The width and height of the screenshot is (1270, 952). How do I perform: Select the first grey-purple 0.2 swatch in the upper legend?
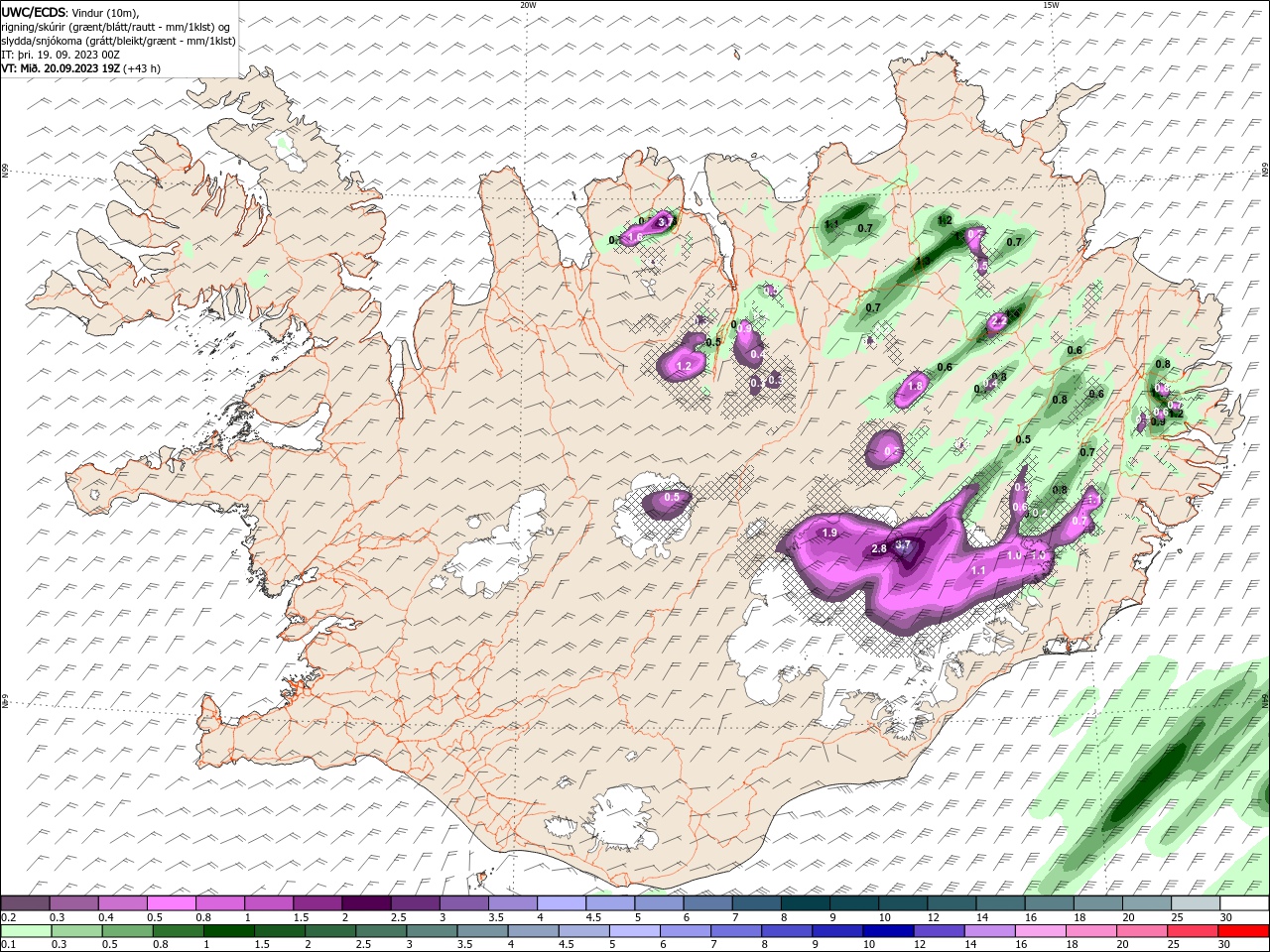point(25,903)
